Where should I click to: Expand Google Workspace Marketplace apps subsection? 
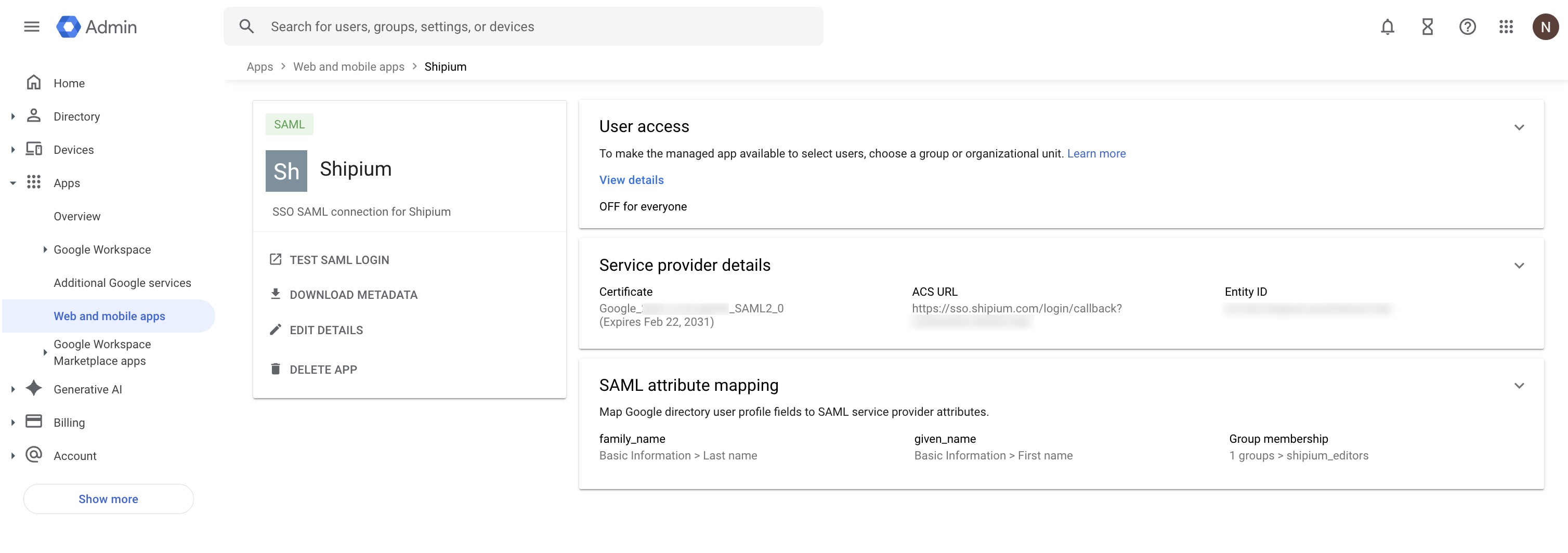pos(45,352)
